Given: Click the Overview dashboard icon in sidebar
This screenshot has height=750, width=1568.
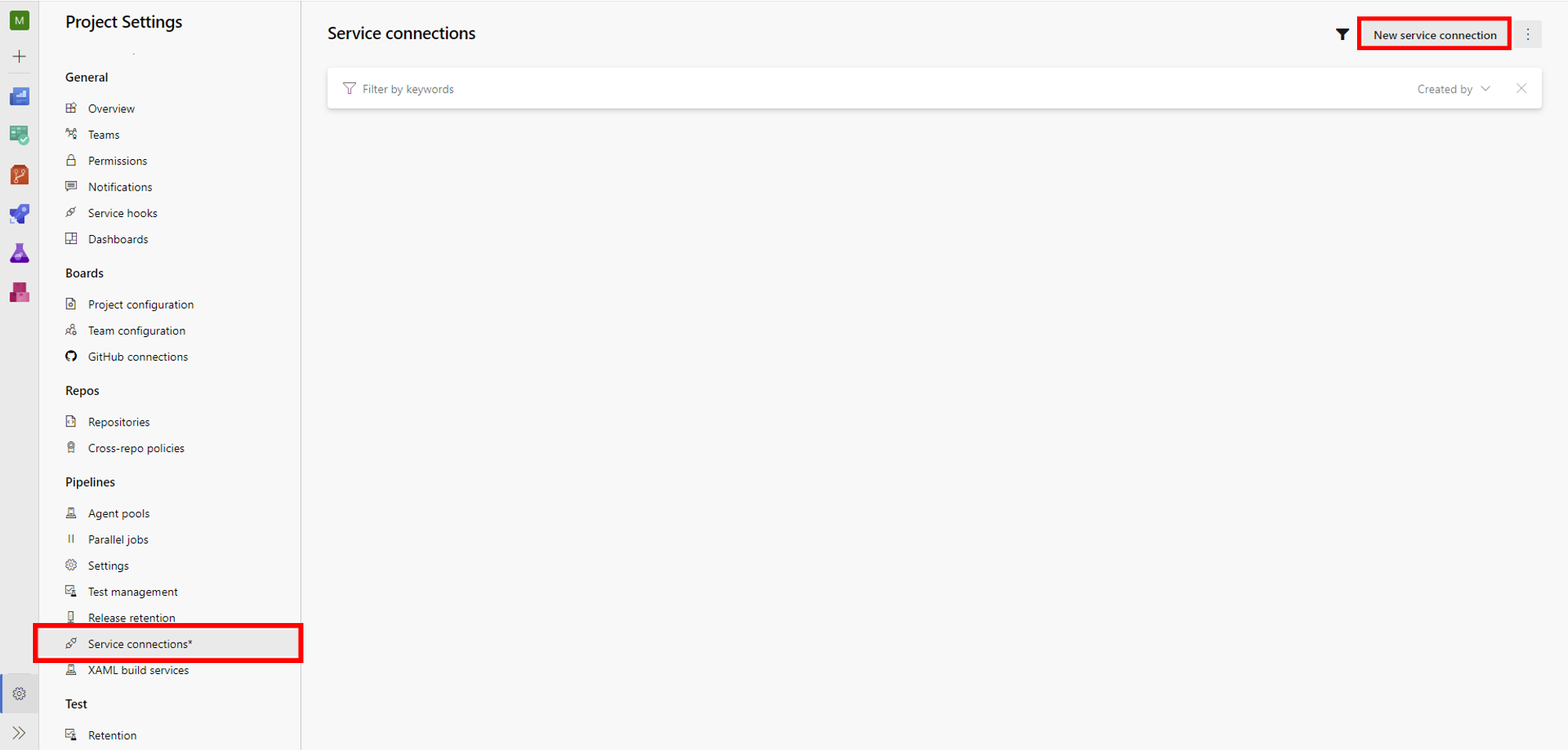Looking at the screenshot, I should 20,96.
